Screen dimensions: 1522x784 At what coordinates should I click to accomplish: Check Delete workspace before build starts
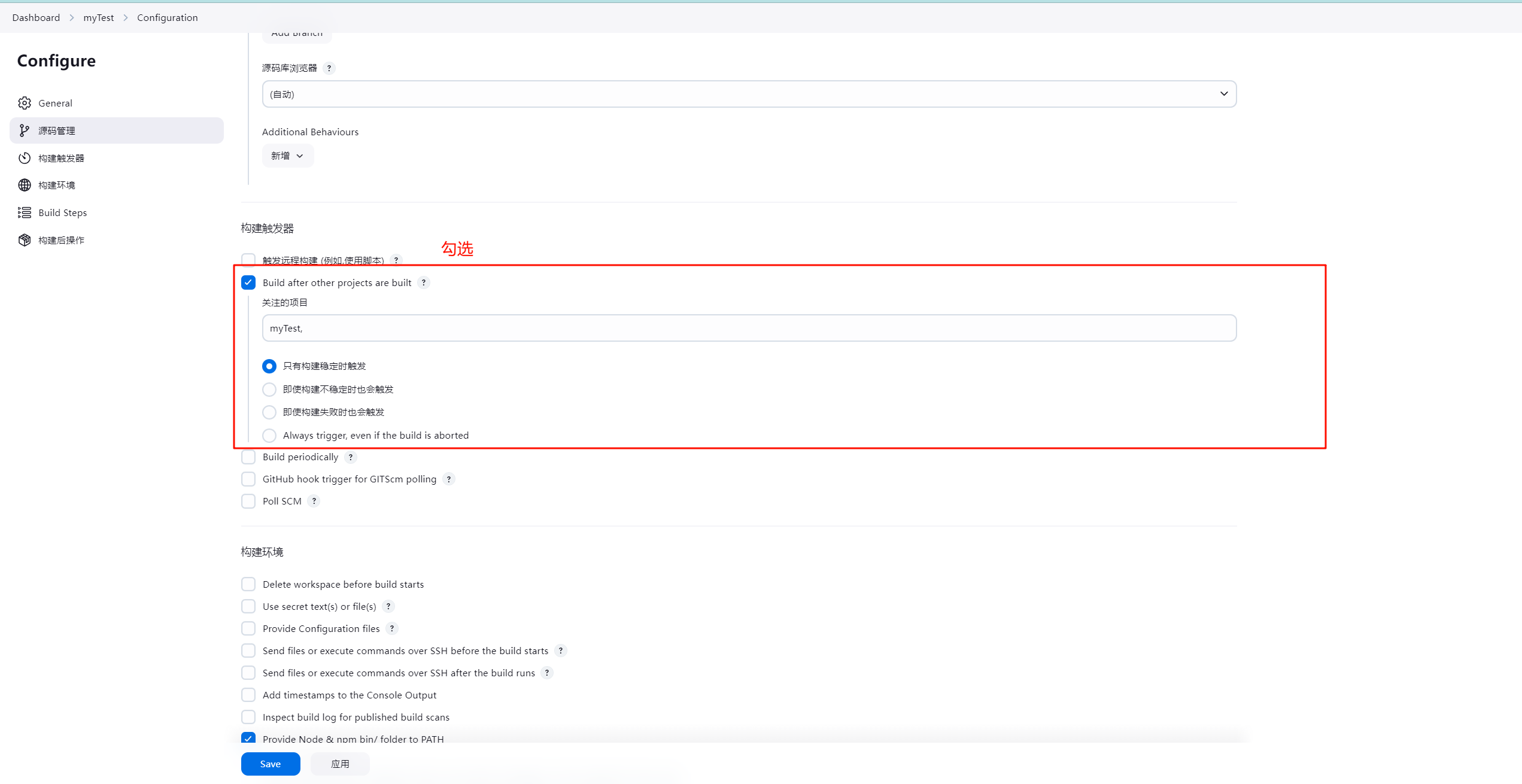(x=248, y=584)
